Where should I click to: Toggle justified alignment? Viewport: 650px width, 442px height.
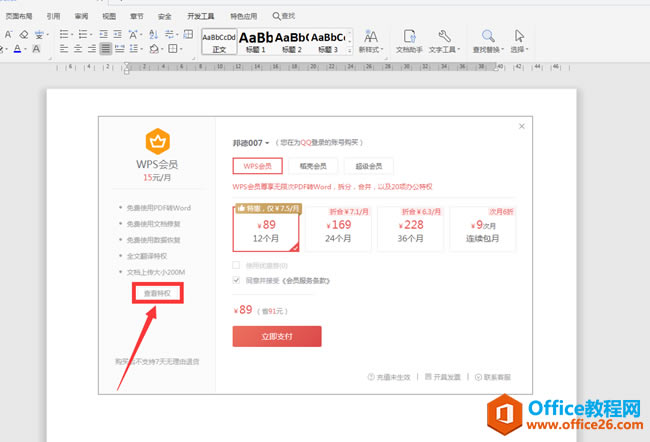pos(106,49)
